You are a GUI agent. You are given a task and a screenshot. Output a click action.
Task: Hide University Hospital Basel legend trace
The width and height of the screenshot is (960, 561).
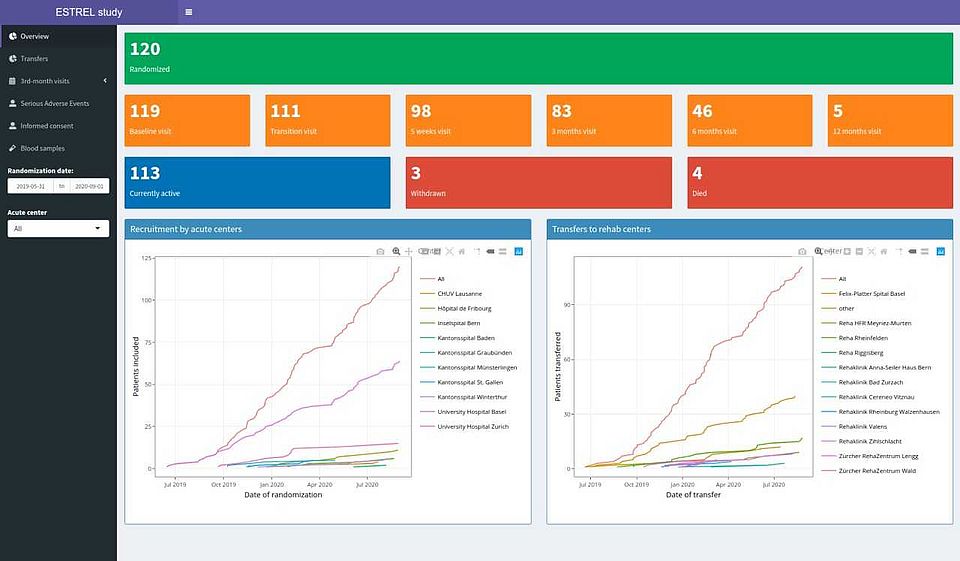click(472, 412)
